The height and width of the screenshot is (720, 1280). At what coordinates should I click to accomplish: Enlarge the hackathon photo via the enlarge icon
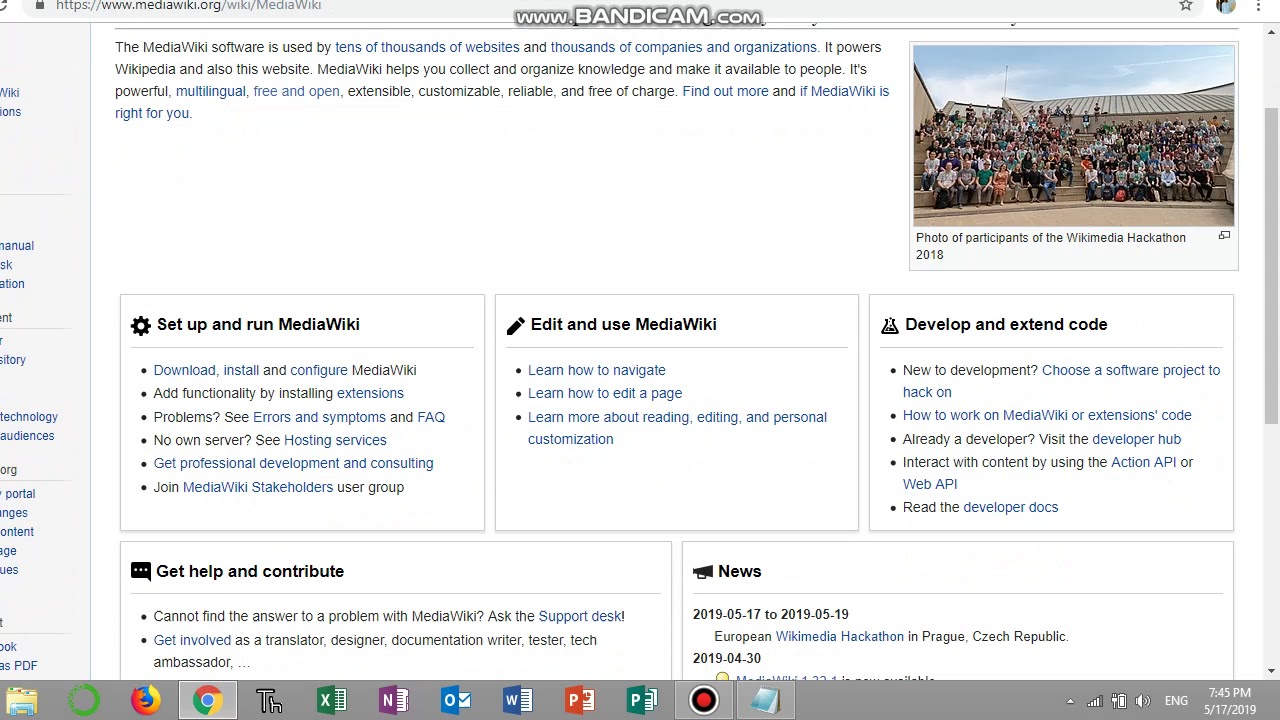pyautogui.click(x=1224, y=236)
